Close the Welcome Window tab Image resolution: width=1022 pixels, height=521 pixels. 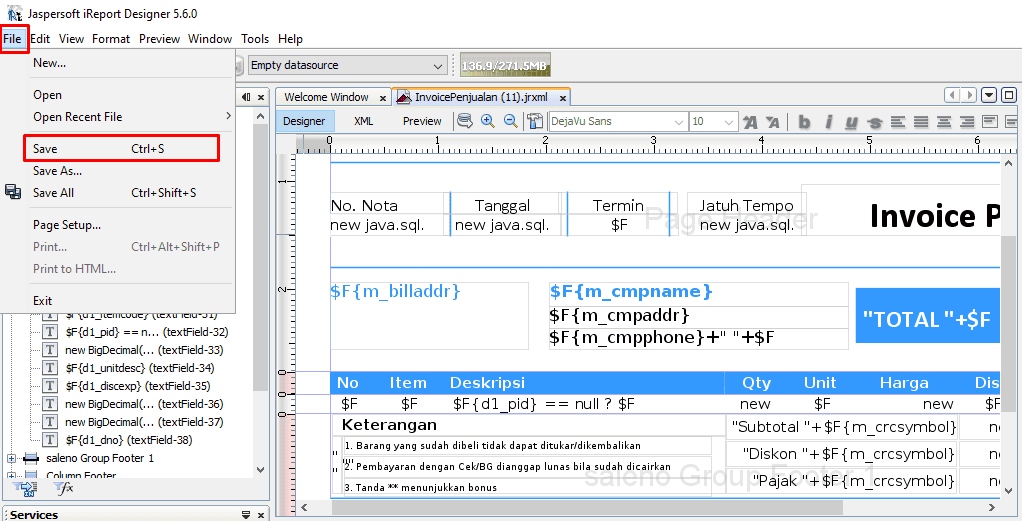point(383,98)
